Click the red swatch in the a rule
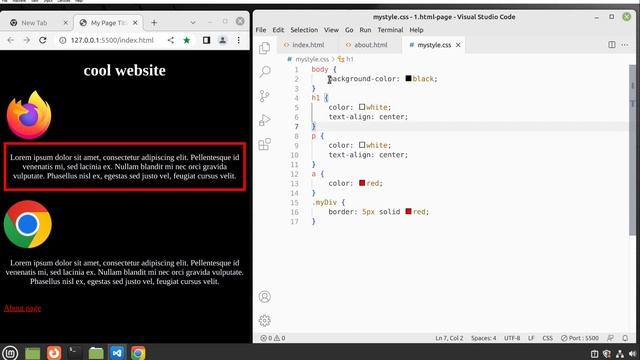 [x=362, y=182]
